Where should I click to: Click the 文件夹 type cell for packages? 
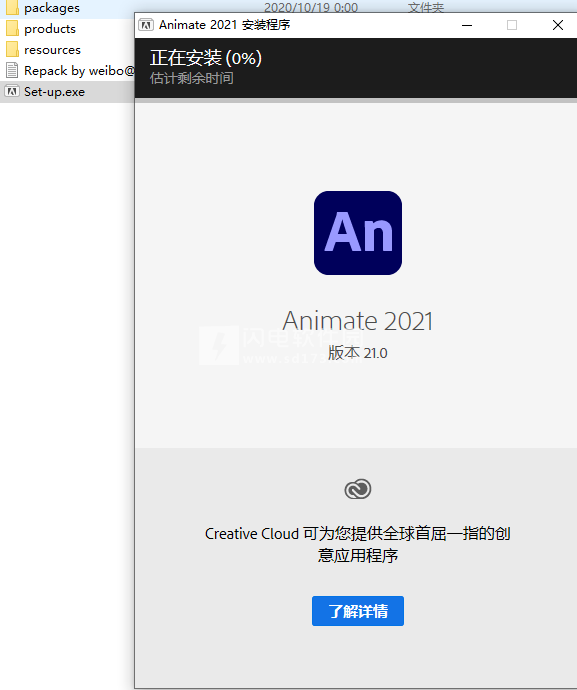click(x=426, y=7)
